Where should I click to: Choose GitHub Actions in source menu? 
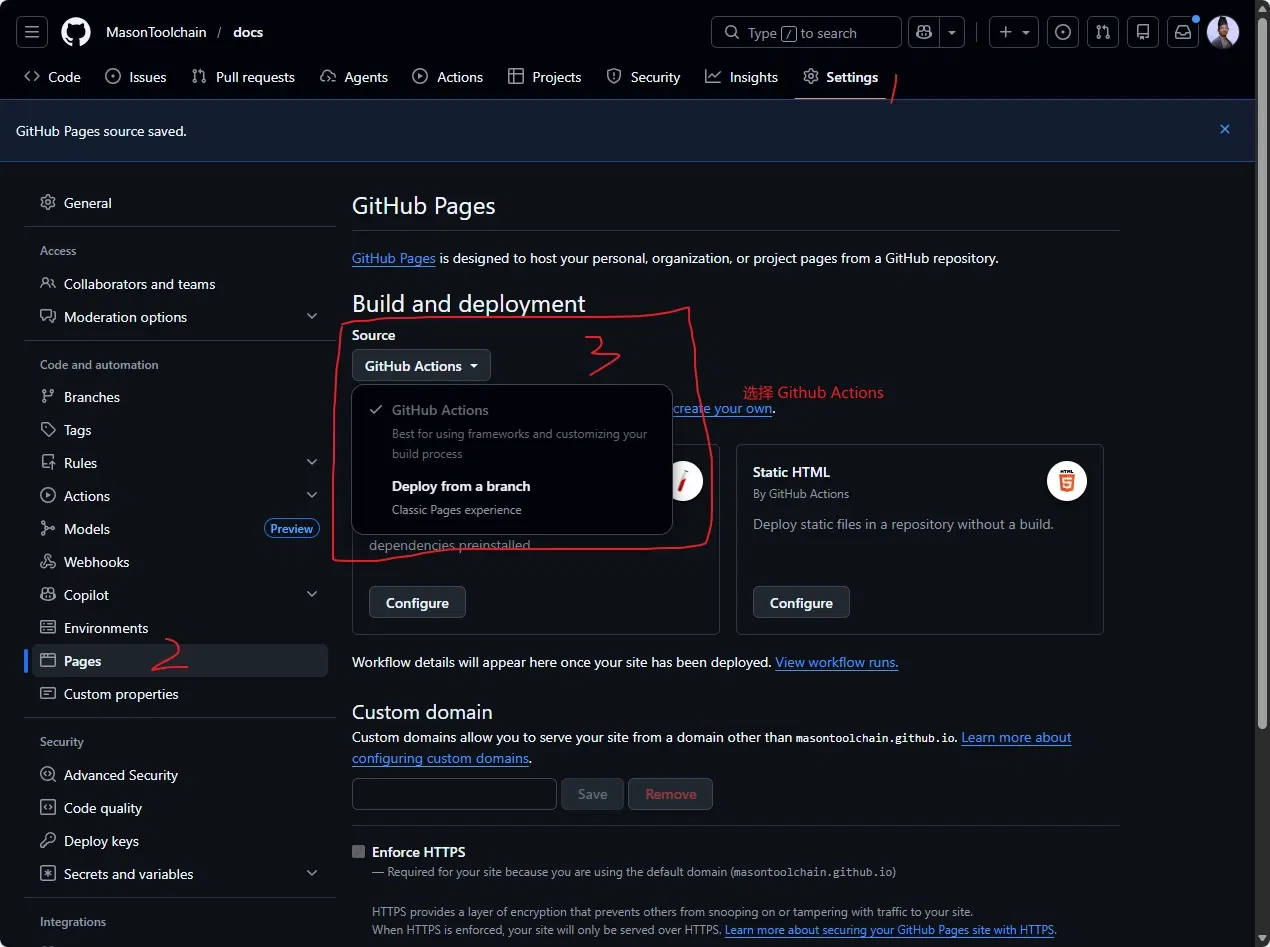(x=512, y=431)
